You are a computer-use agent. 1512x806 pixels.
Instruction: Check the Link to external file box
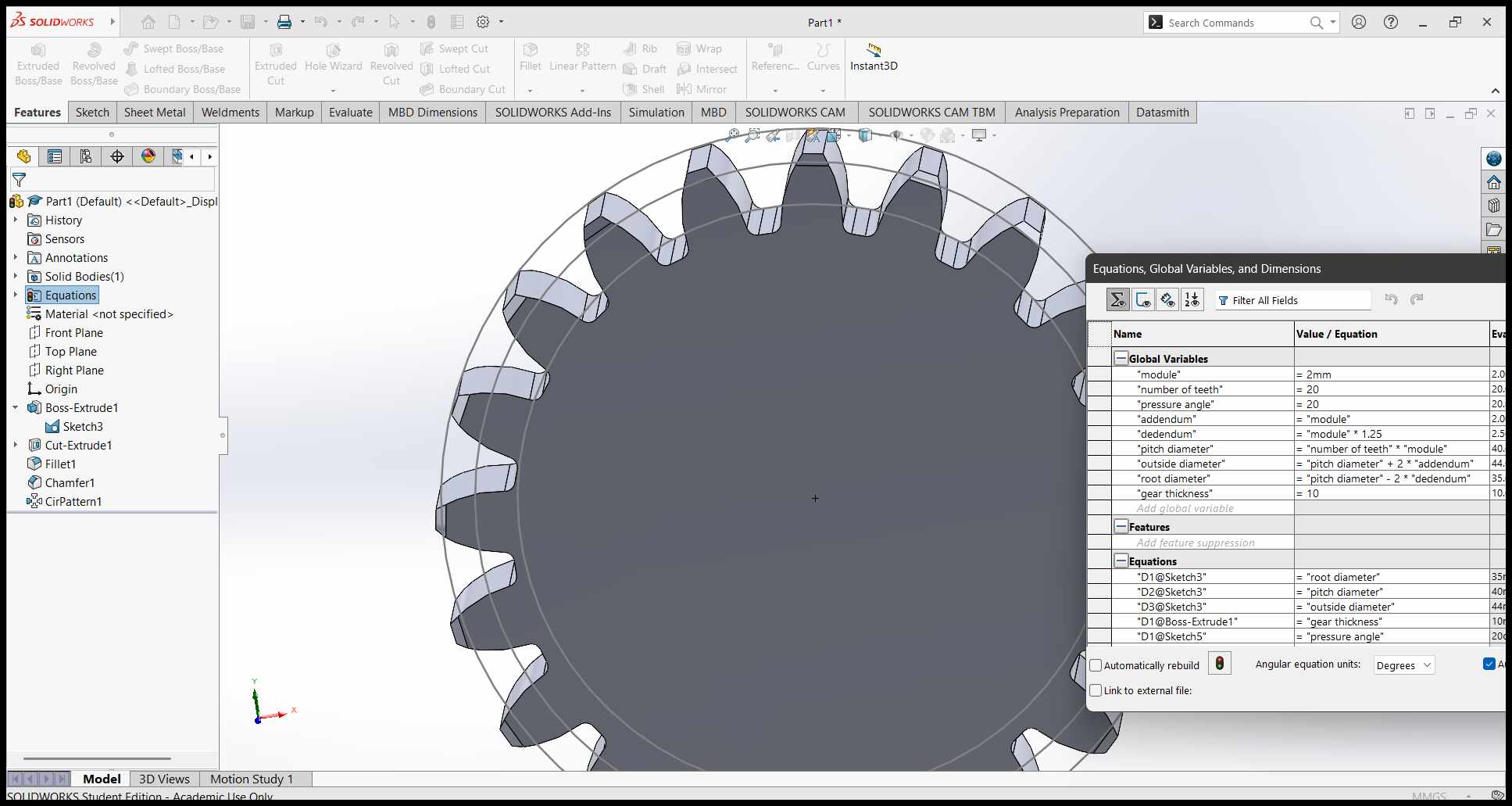click(1096, 690)
